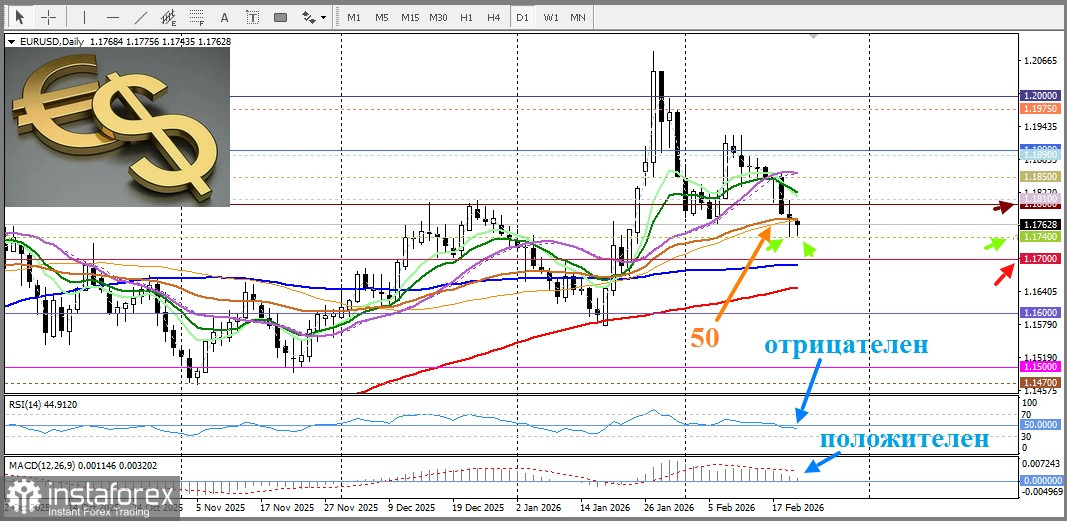1067x521 pixels.
Task: Switch to H1 timeframe
Action: click(x=466, y=17)
